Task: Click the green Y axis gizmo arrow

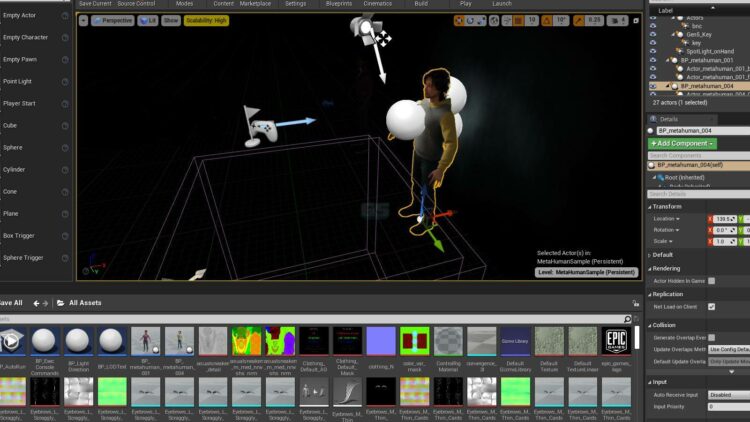Action: (x=436, y=241)
